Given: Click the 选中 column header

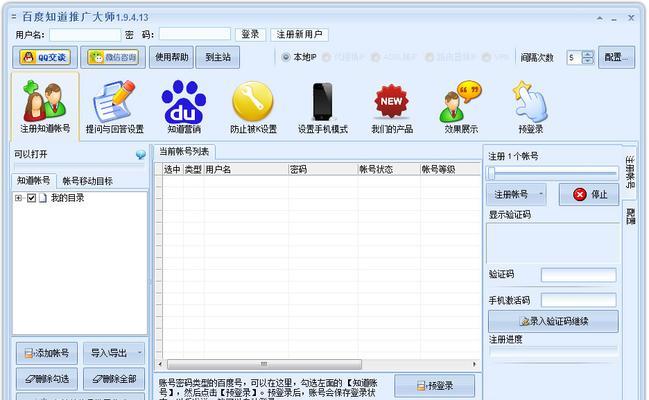Looking at the screenshot, I should point(172,169).
